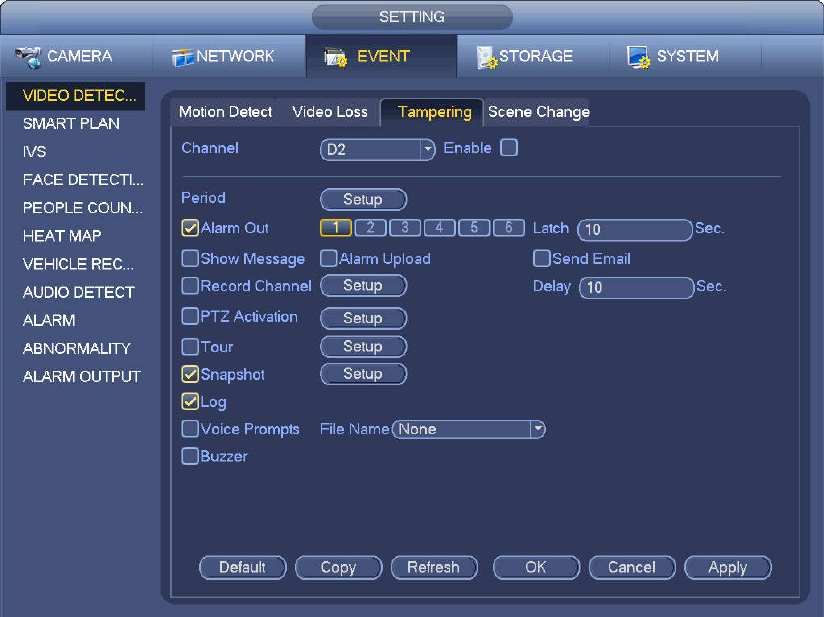Enable tampering detection checkbox

(509, 148)
